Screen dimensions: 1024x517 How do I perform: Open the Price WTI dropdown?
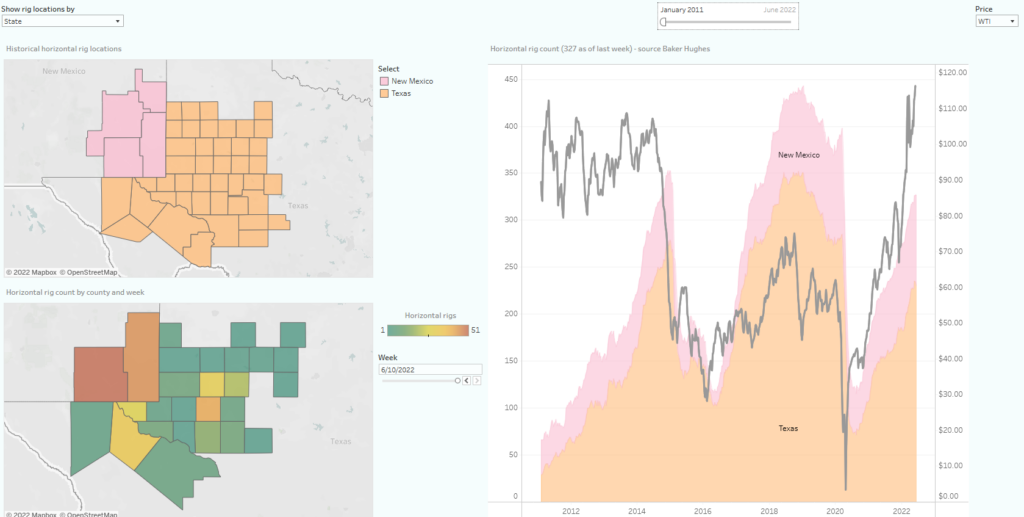point(997,21)
